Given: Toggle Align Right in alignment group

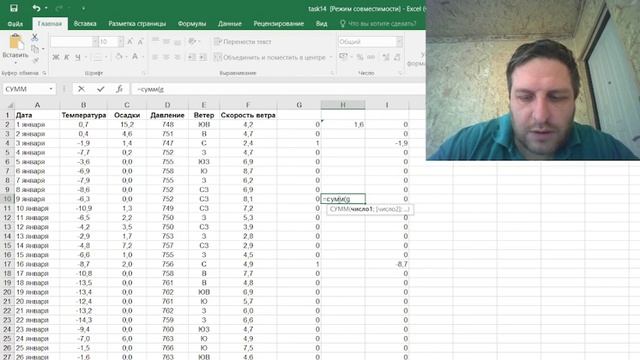Looking at the screenshot, I should click(x=177, y=57).
